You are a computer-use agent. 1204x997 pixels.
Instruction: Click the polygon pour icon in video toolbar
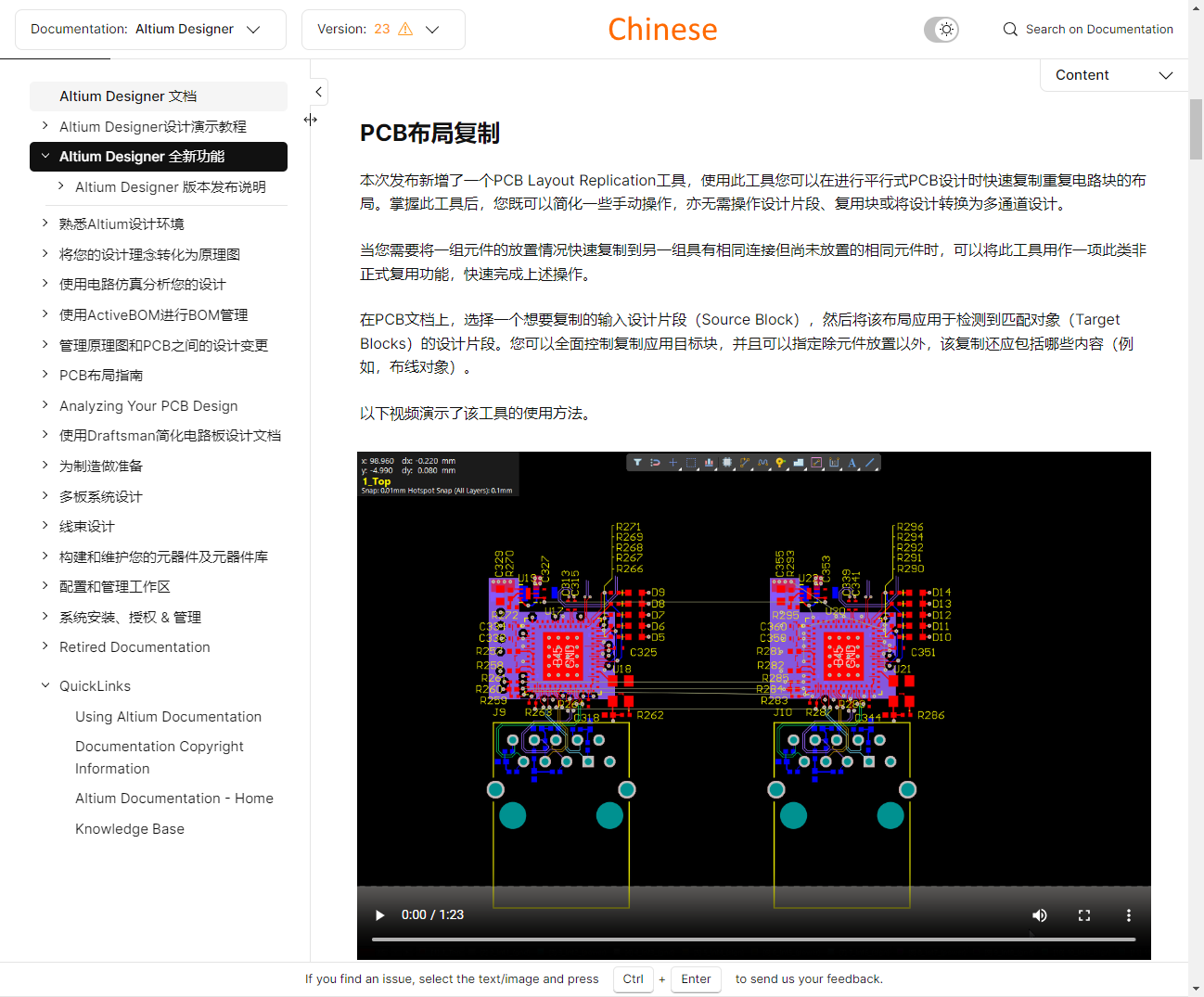tap(799, 463)
